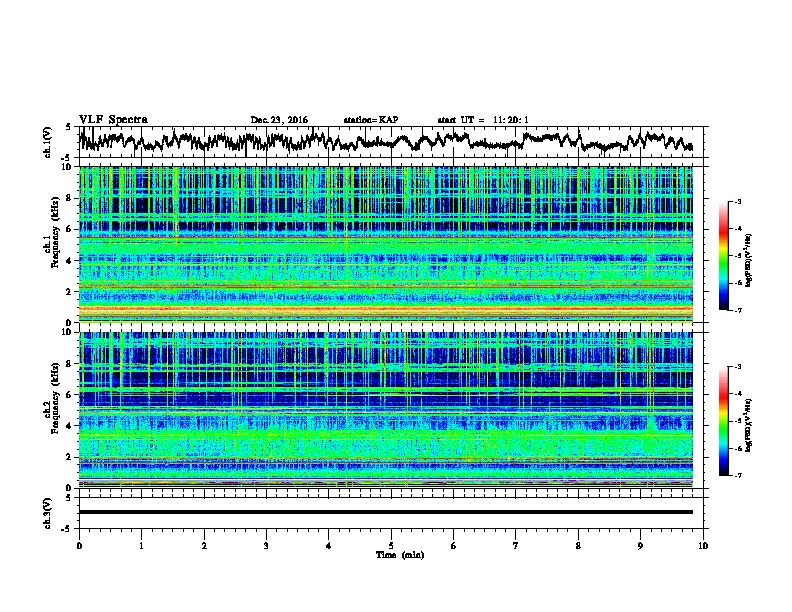Viewport: 792px width, 612px height.
Task: Click the time axis tick label '8'
Action: pos(578,545)
